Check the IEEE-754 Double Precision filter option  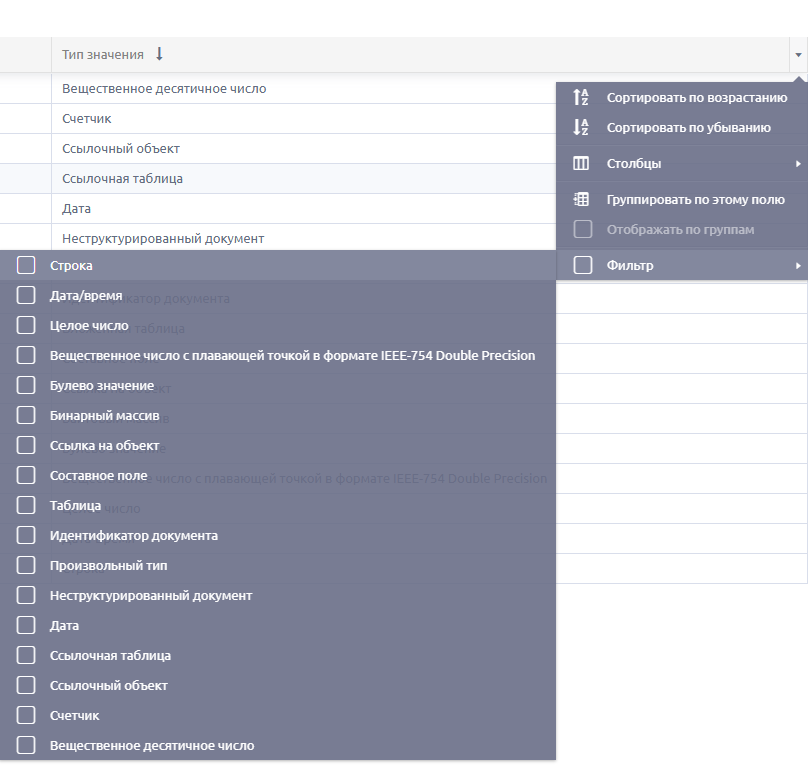click(26, 355)
